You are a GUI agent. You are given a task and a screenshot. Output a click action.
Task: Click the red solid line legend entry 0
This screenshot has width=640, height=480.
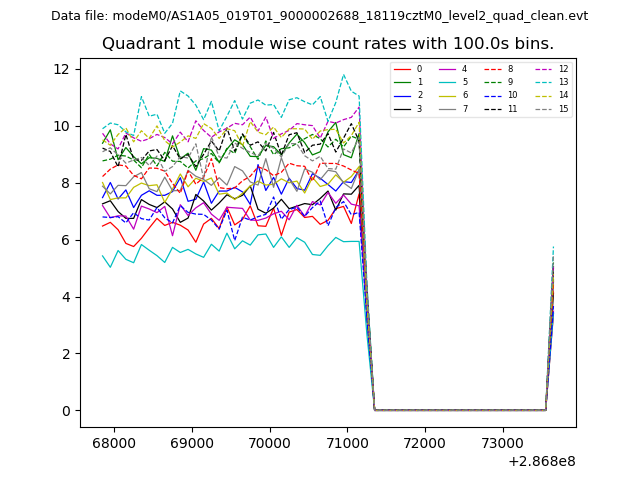point(410,69)
